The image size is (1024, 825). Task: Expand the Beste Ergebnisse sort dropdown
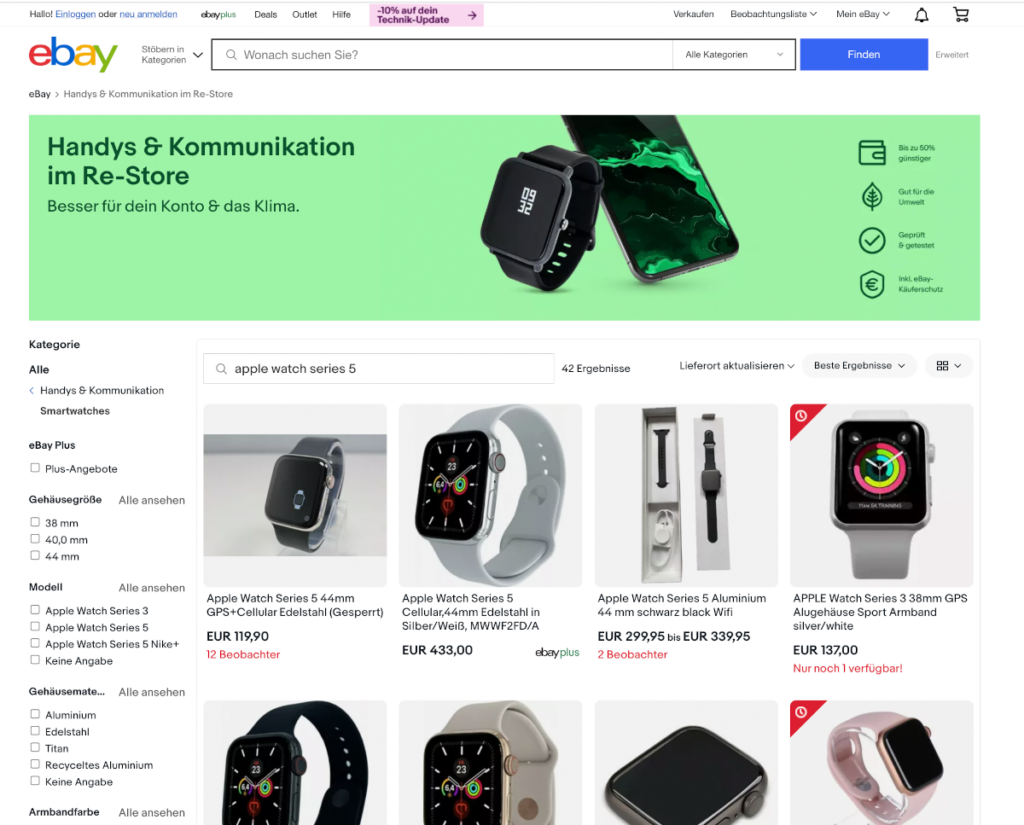859,366
